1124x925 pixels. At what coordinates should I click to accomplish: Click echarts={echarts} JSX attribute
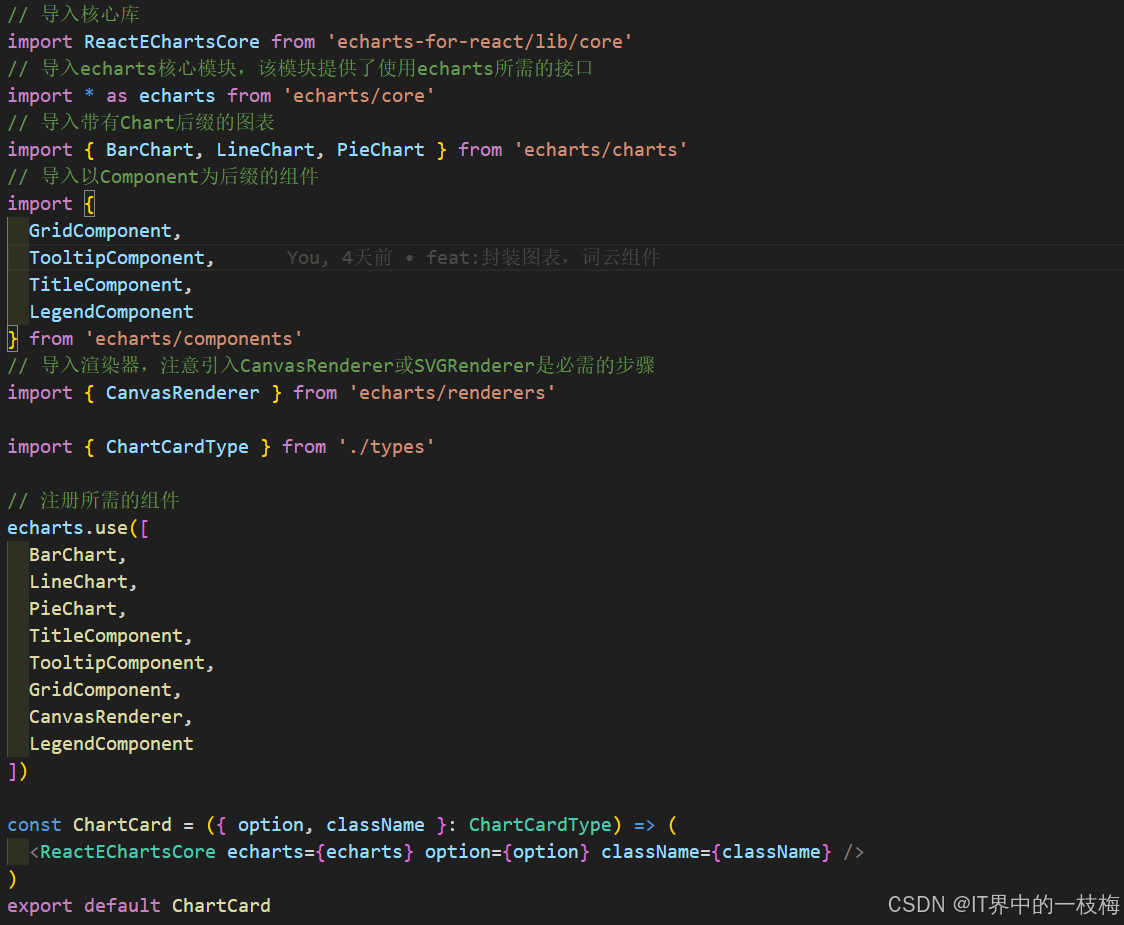coord(320,852)
